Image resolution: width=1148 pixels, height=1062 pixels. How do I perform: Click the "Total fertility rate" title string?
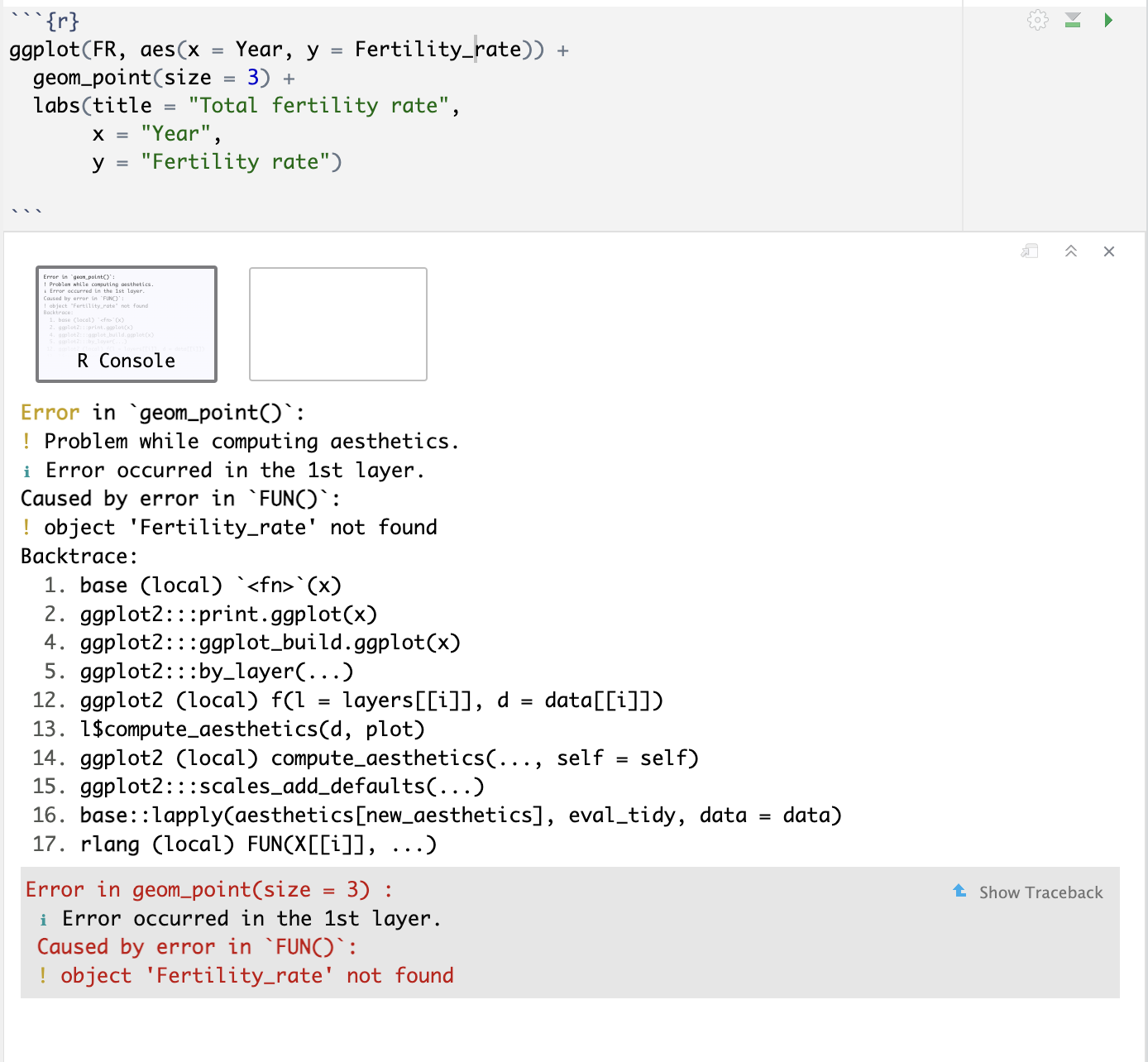click(x=318, y=106)
